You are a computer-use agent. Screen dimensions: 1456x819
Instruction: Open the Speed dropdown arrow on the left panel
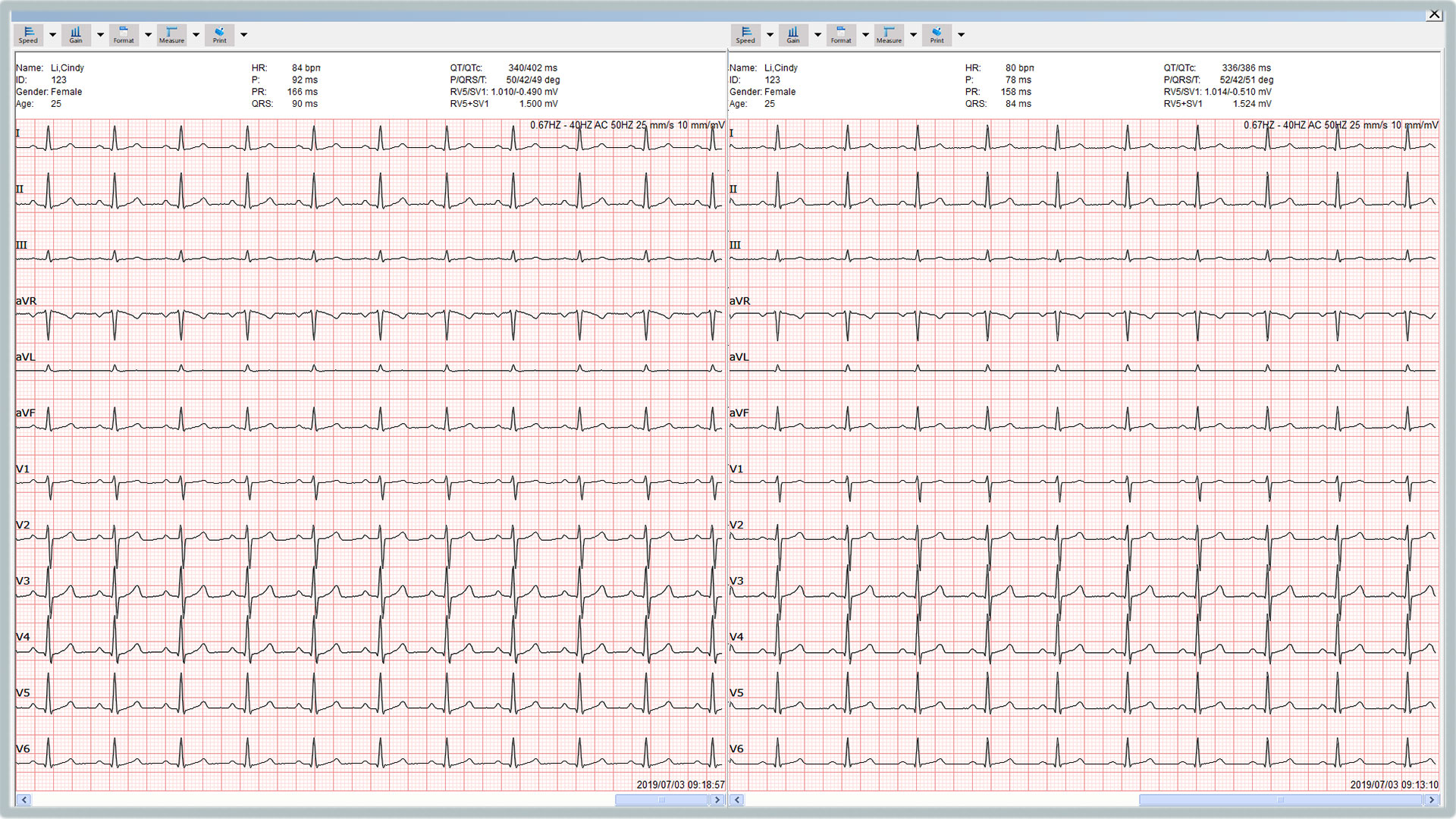52,34
